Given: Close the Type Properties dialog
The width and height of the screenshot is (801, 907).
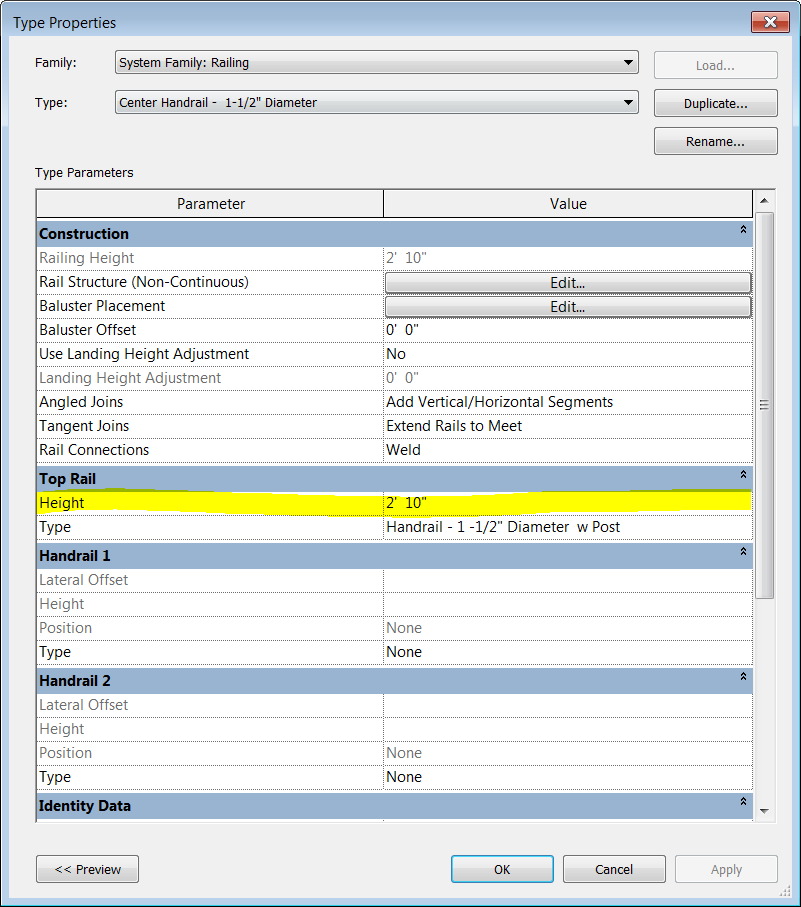Looking at the screenshot, I should [x=770, y=22].
